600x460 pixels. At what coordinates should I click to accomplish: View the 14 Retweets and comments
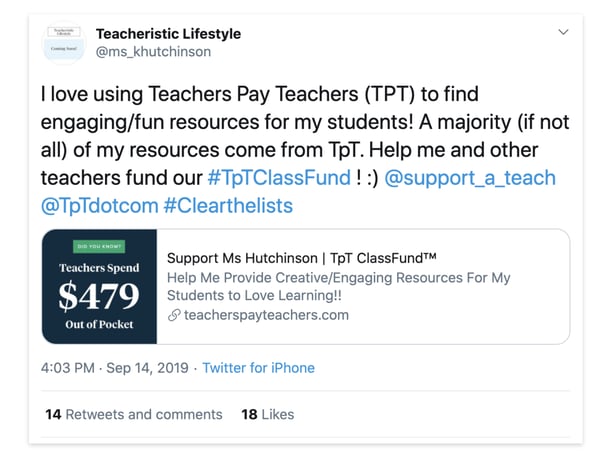click(x=134, y=414)
